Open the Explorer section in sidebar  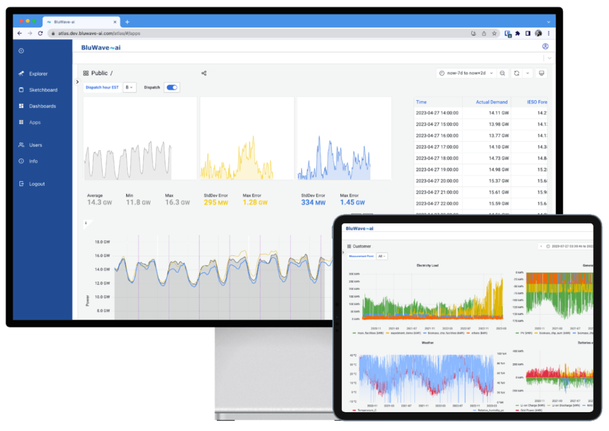click(37, 74)
